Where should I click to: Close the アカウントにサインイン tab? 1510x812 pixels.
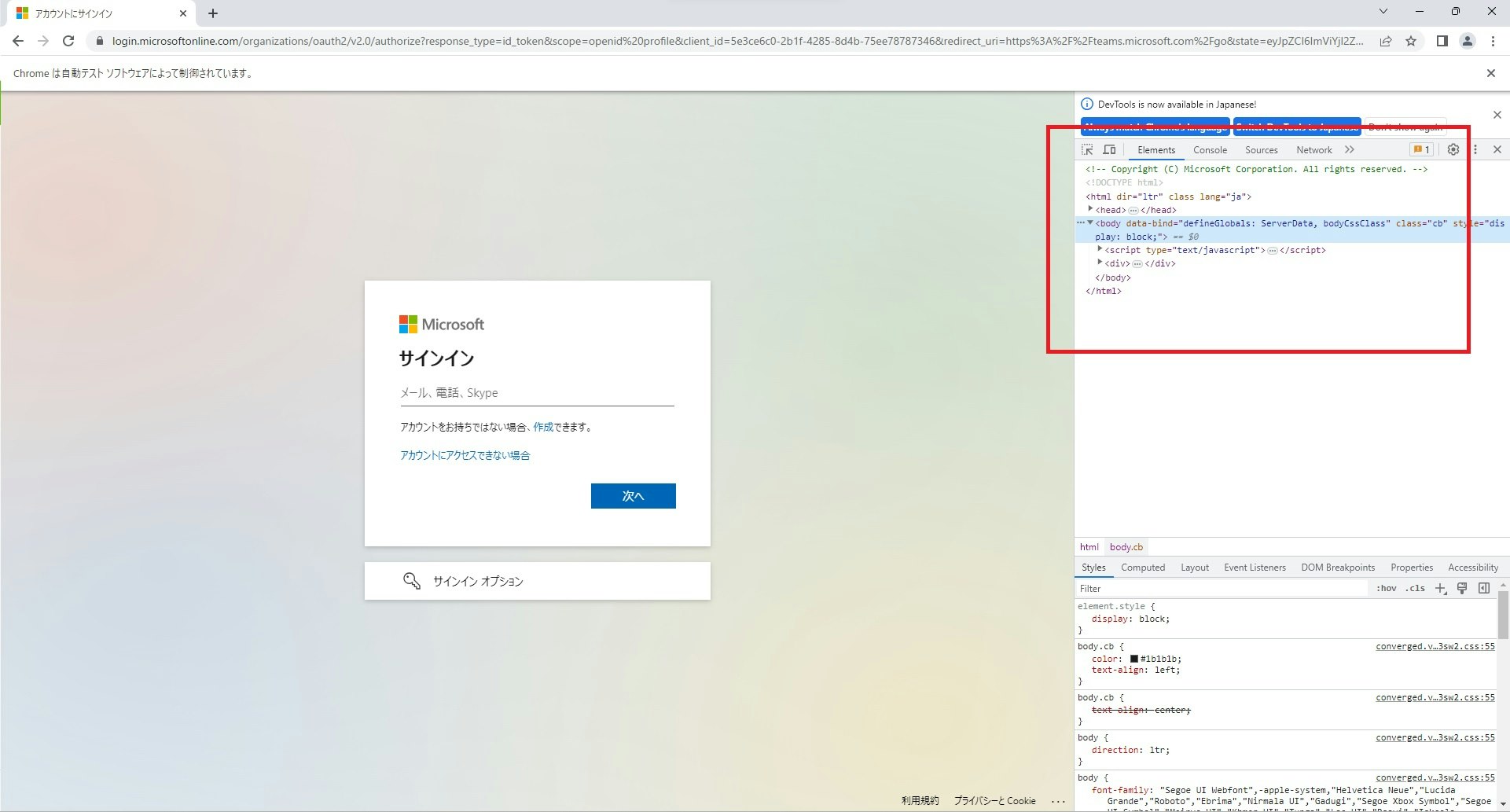(x=183, y=13)
